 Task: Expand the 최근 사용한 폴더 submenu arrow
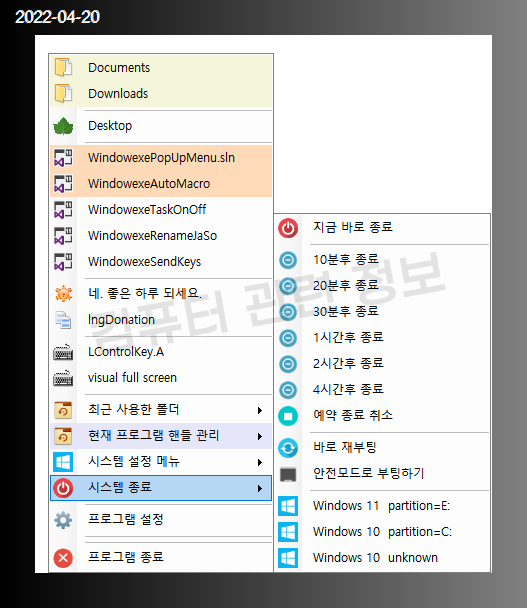(260, 410)
